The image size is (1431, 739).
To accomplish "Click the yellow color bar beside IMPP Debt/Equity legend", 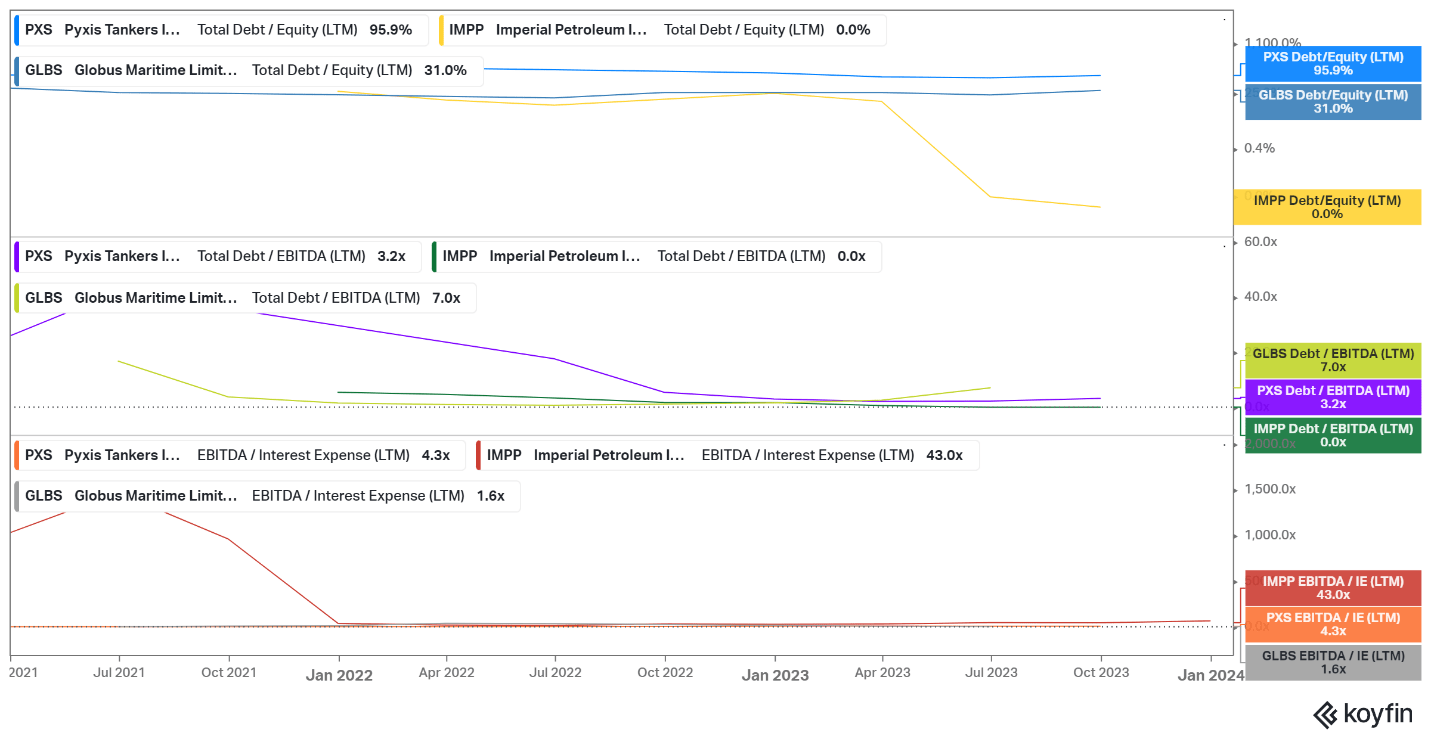I will tap(442, 30).
